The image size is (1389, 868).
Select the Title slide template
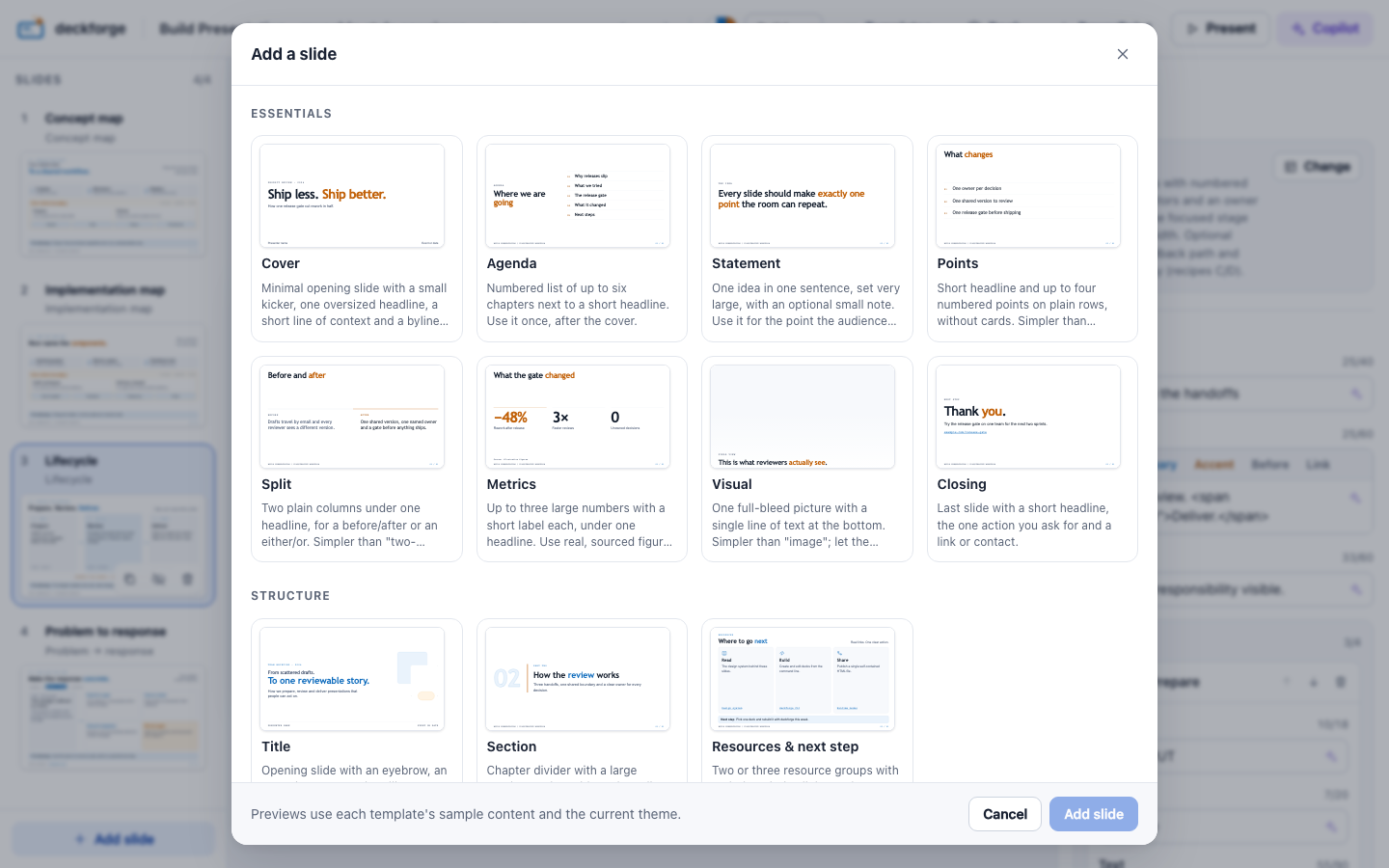pyautogui.click(x=356, y=701)
